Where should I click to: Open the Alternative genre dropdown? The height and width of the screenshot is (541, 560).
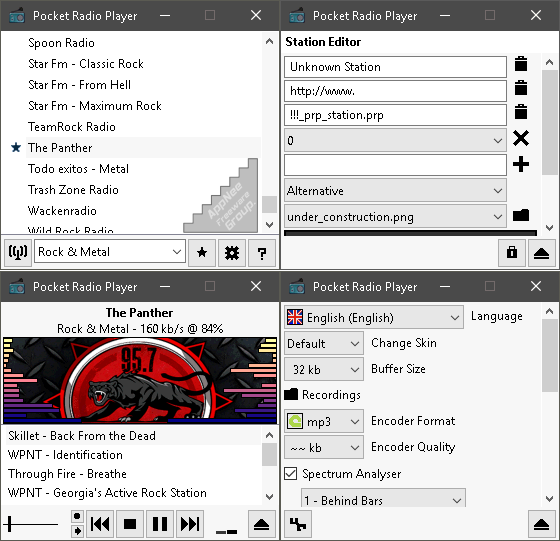tap(395, 190)
